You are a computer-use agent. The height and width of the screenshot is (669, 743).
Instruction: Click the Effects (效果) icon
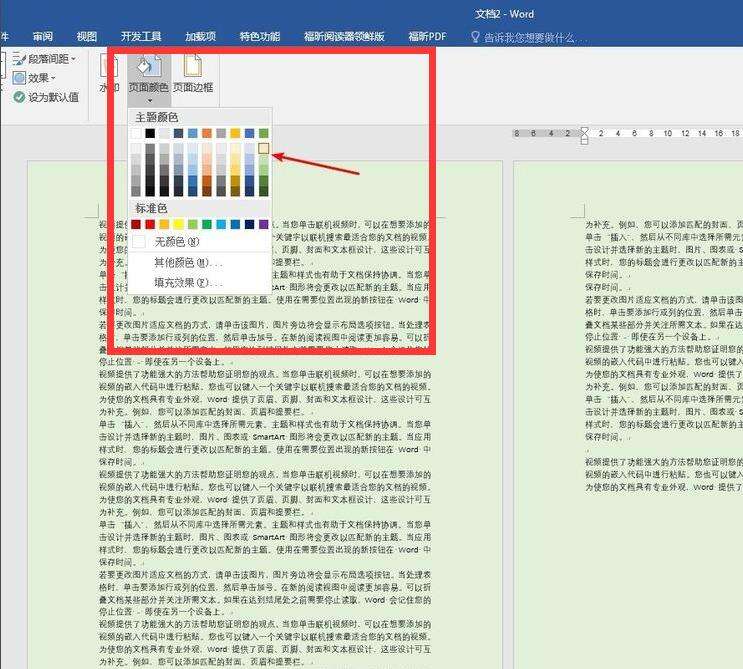coord(19,78)
